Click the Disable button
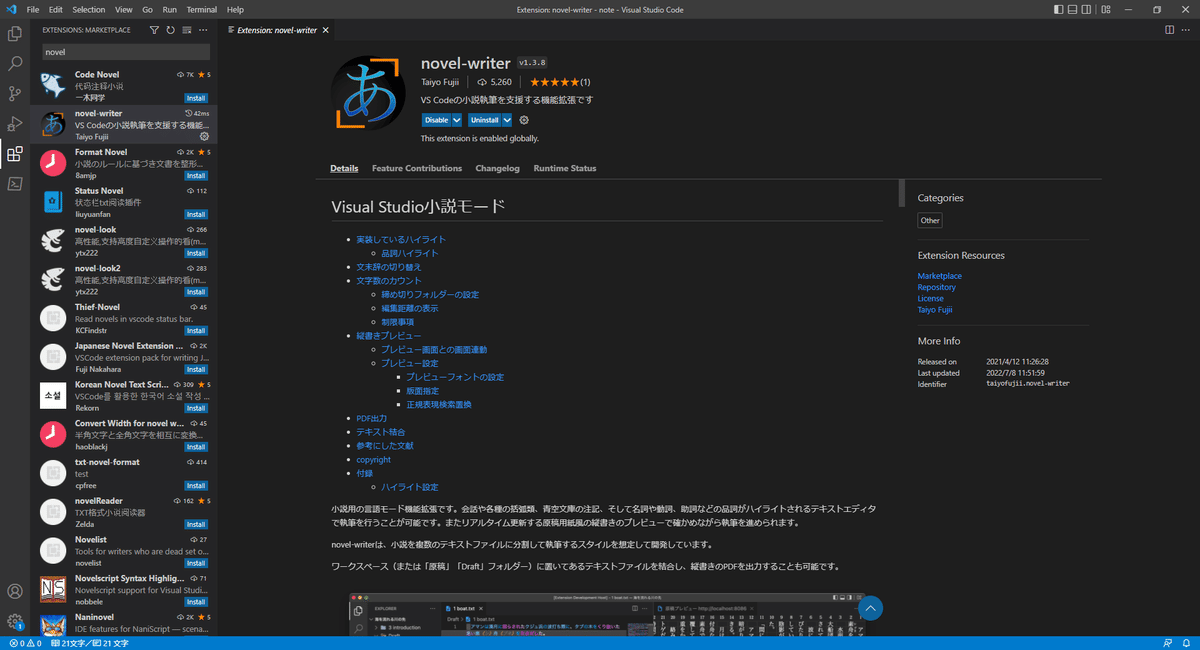Image resolution: width=1200 pixels, height=650 pixels. 436,120
